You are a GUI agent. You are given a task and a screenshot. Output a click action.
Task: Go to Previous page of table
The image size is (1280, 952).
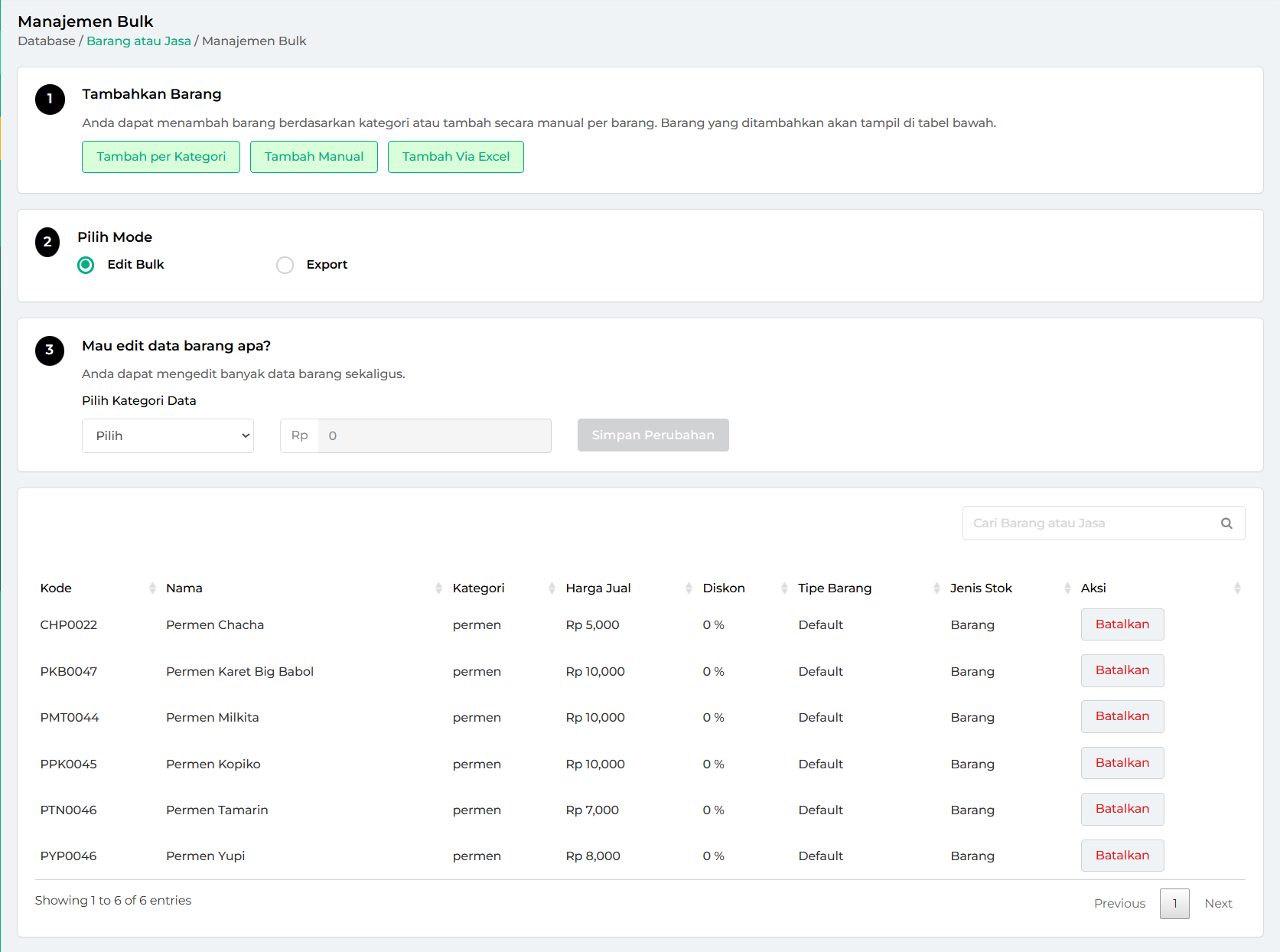1119,904
